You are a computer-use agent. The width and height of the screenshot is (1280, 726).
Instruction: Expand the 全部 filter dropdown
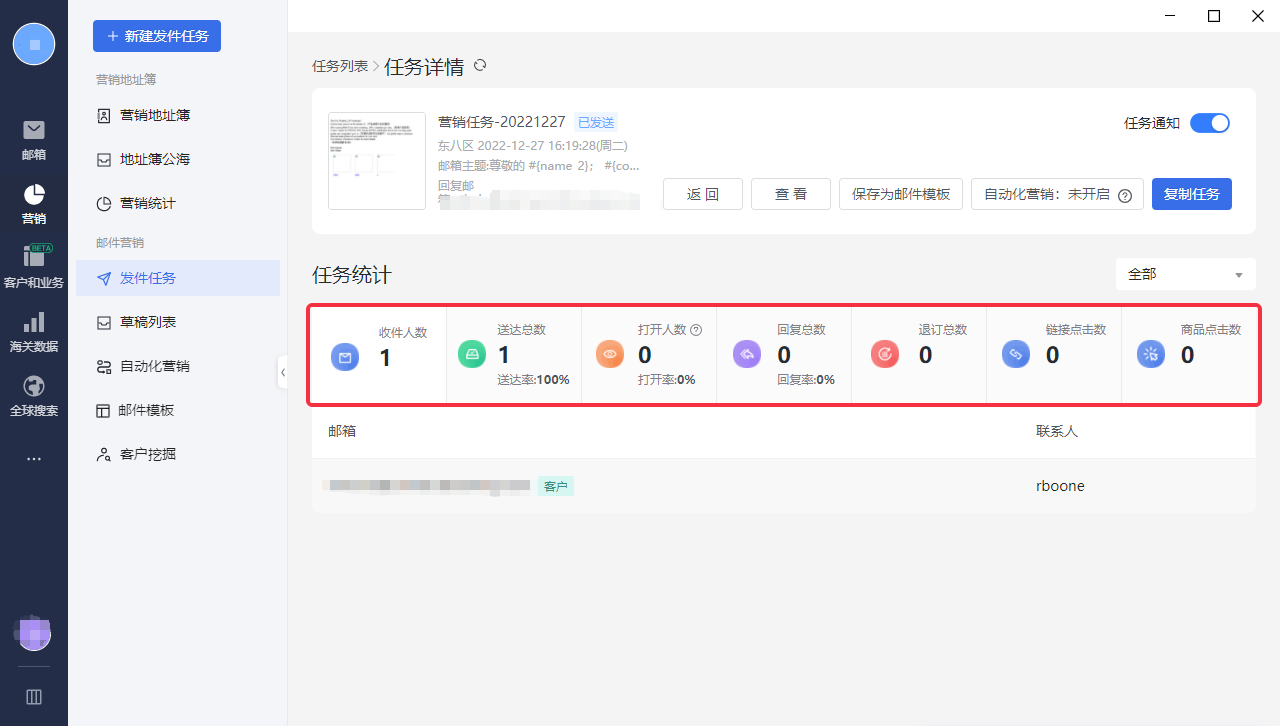1185,274
